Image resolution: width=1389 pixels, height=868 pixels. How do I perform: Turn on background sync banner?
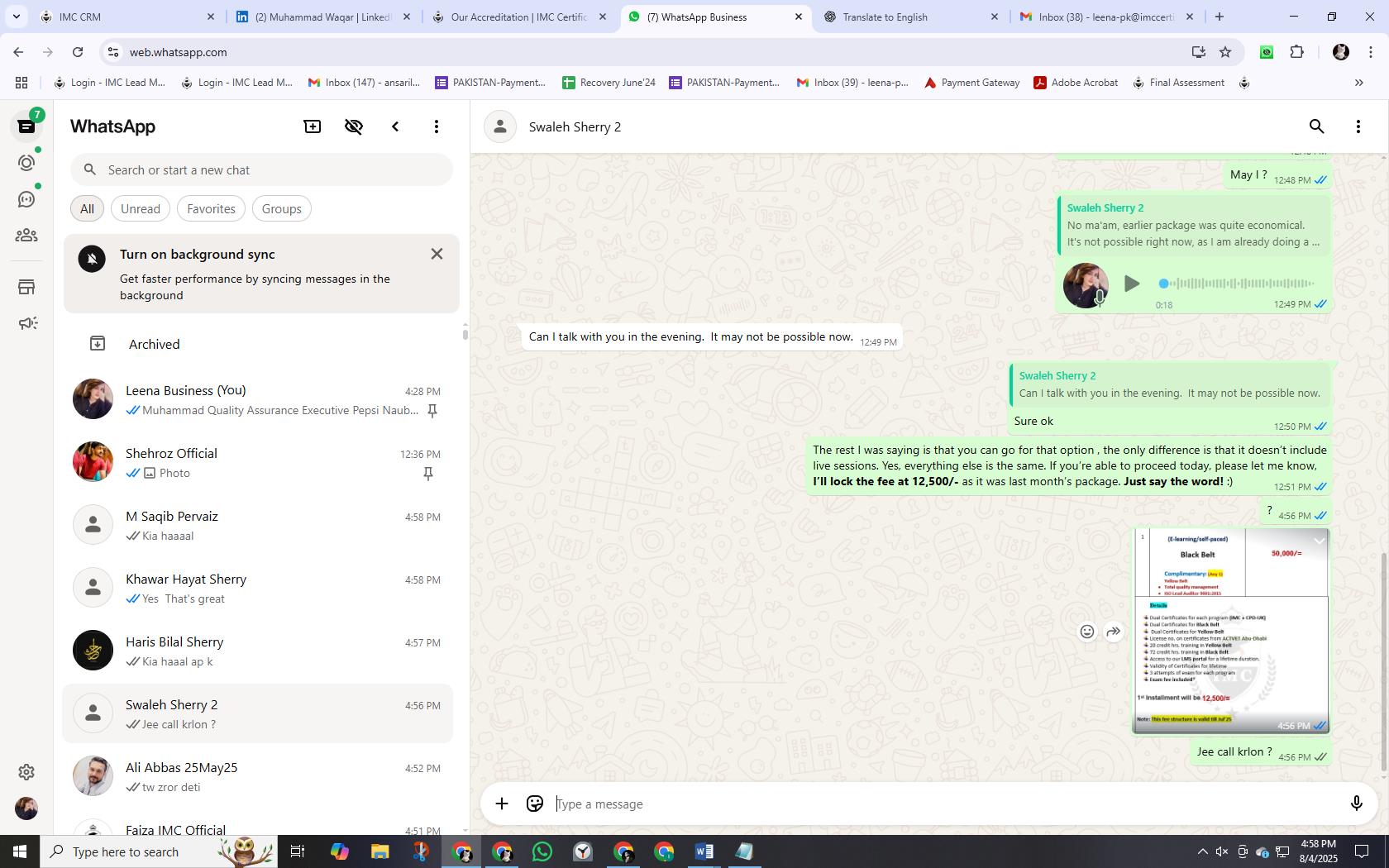click(x=261, y=274)
